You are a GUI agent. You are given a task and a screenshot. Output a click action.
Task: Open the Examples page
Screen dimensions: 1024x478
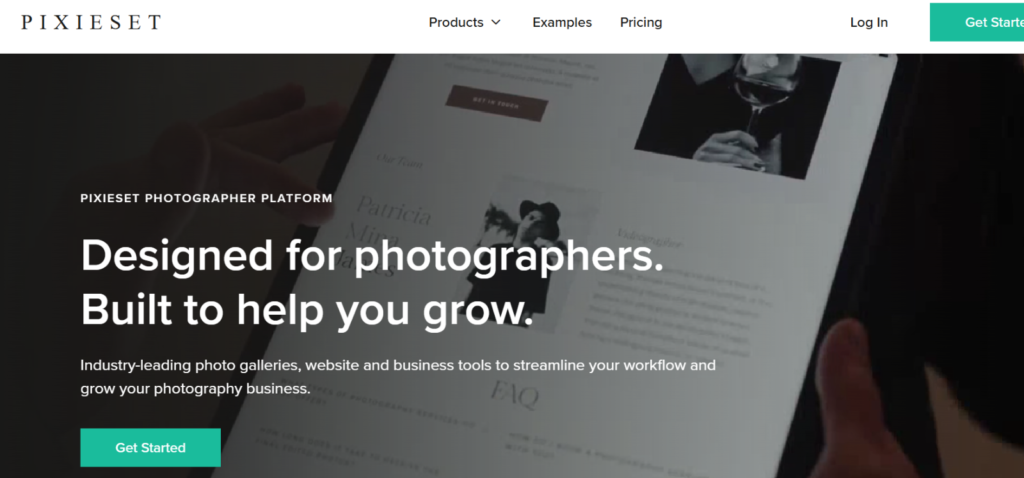pyautogui.click(x=562, y=22)
